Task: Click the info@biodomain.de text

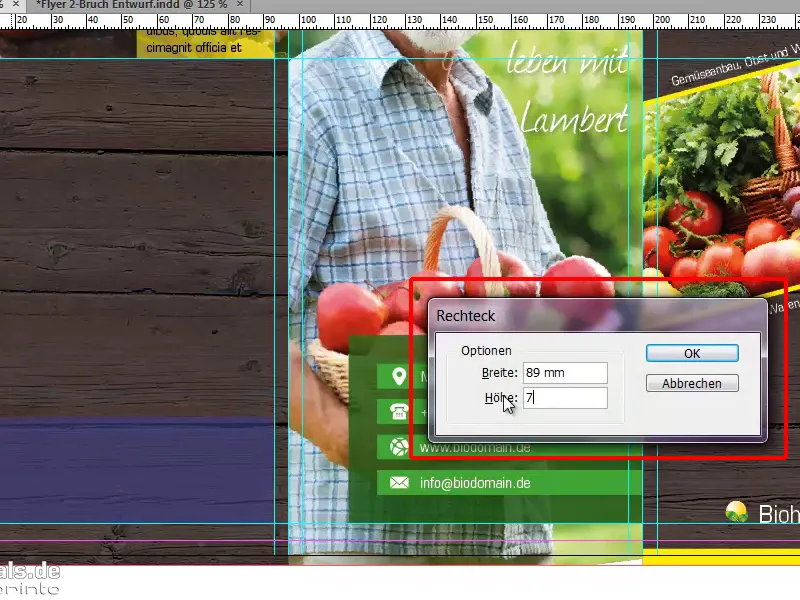Action: tap(475, 483)
